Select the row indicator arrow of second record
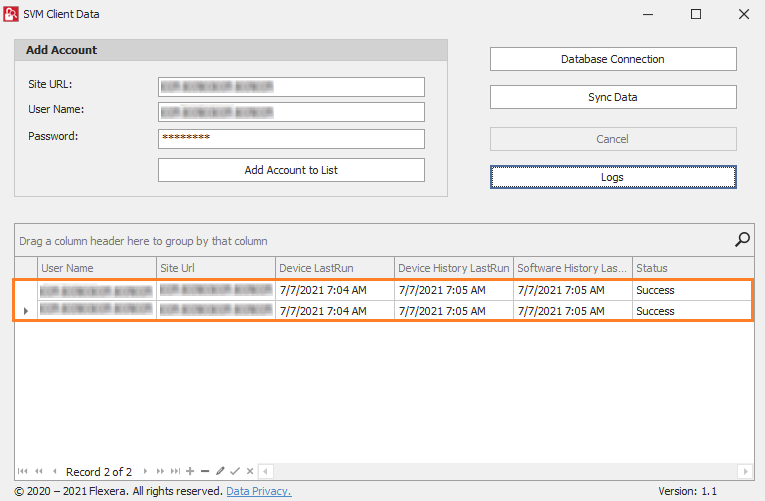The width and height of the screenshot is (765, 501). 26,311
